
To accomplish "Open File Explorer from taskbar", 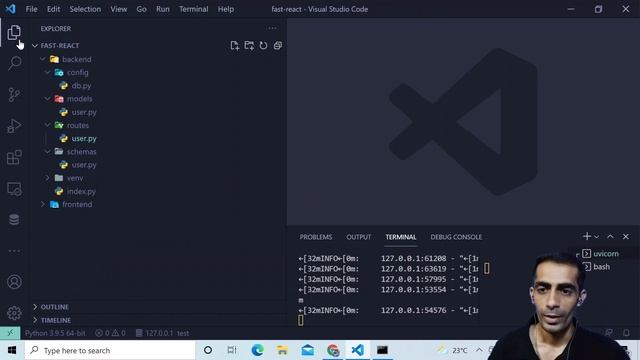I will (x=282, y=350).
